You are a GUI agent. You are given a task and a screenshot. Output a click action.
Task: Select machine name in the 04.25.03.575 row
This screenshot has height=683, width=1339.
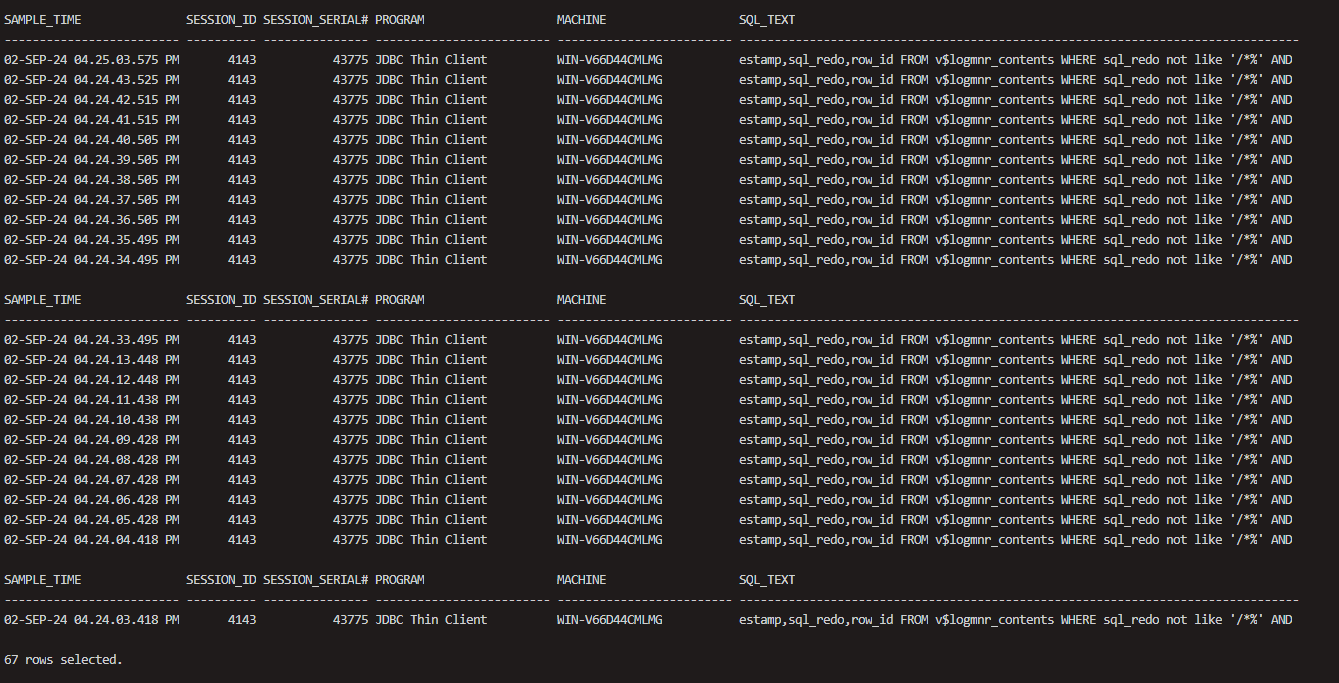click(609, 60)
